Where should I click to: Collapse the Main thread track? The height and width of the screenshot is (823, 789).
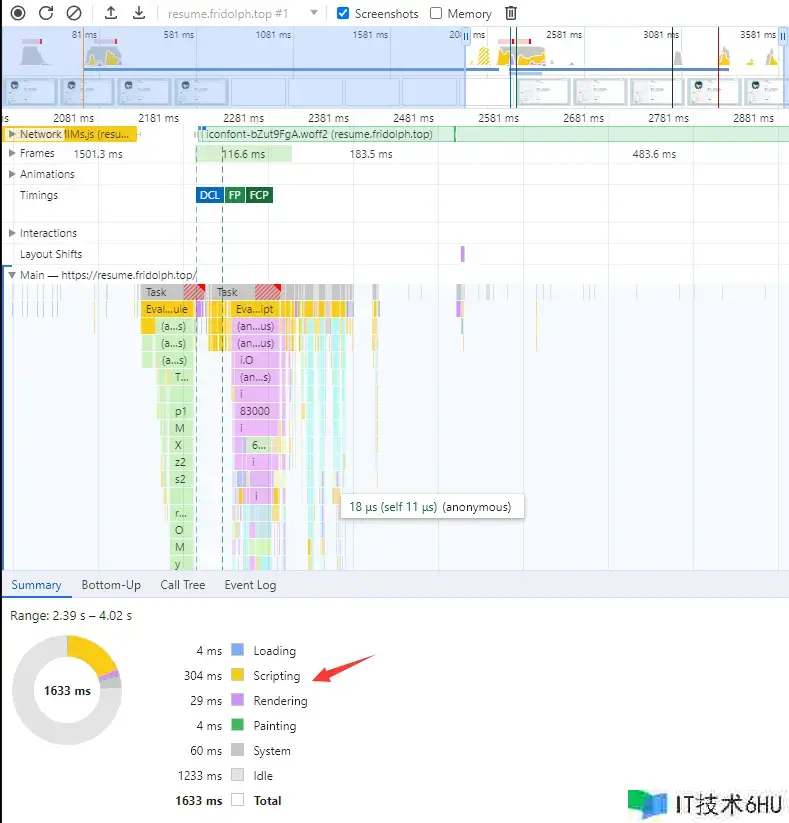(12, 275)
